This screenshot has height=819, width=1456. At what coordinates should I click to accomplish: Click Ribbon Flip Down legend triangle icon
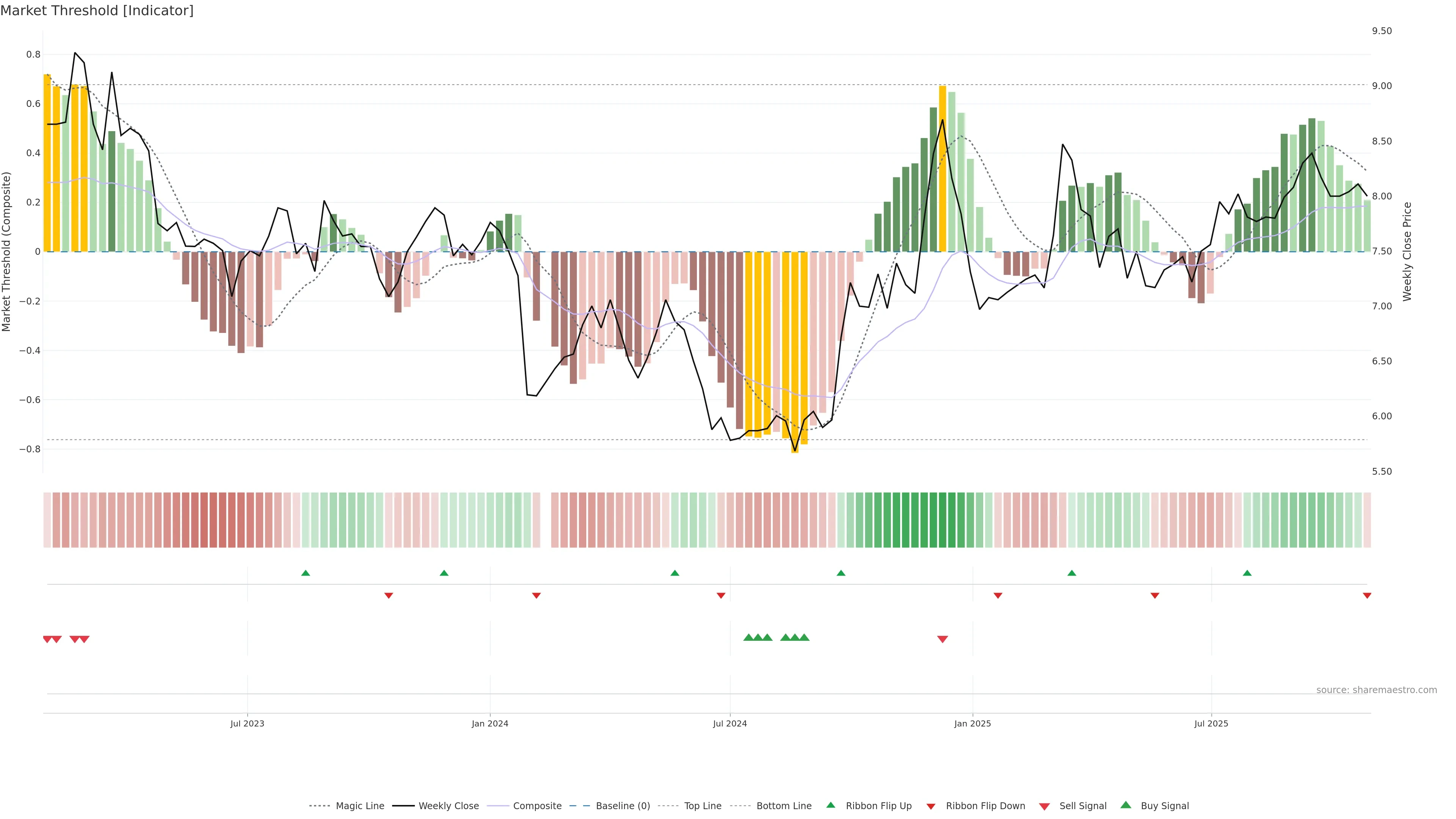tap(931, 806)
